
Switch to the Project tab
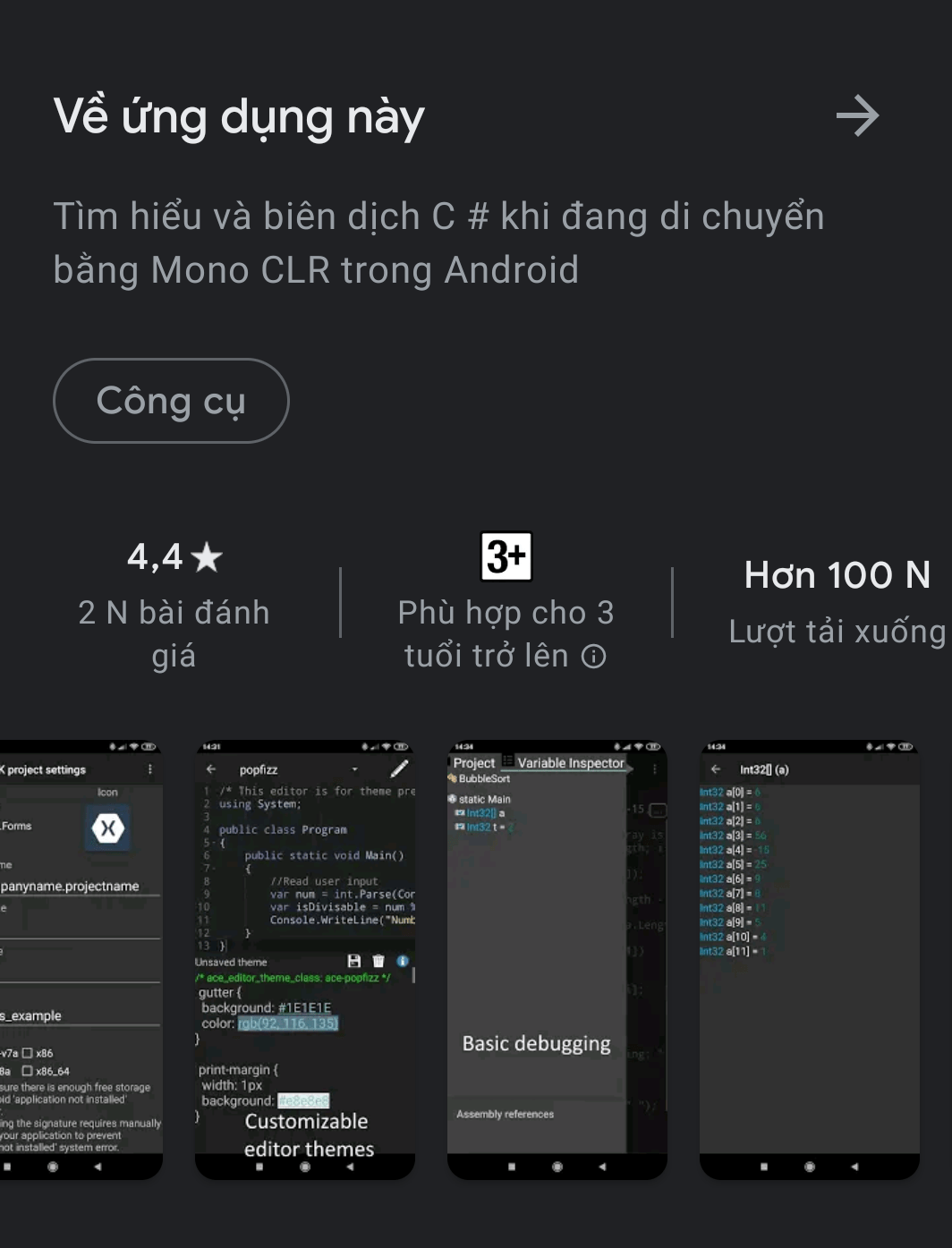click(473, 762)
